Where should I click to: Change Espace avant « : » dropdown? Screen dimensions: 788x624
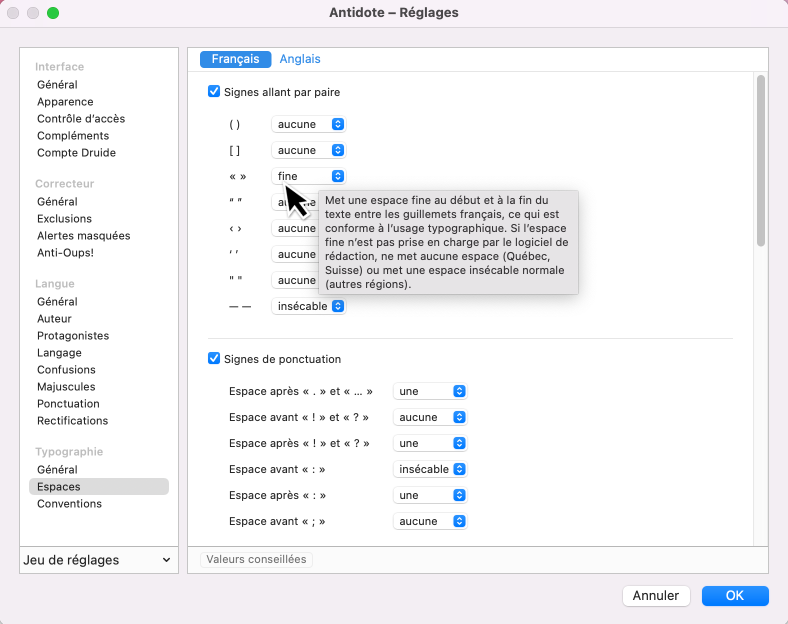click(x=430, y=469)
